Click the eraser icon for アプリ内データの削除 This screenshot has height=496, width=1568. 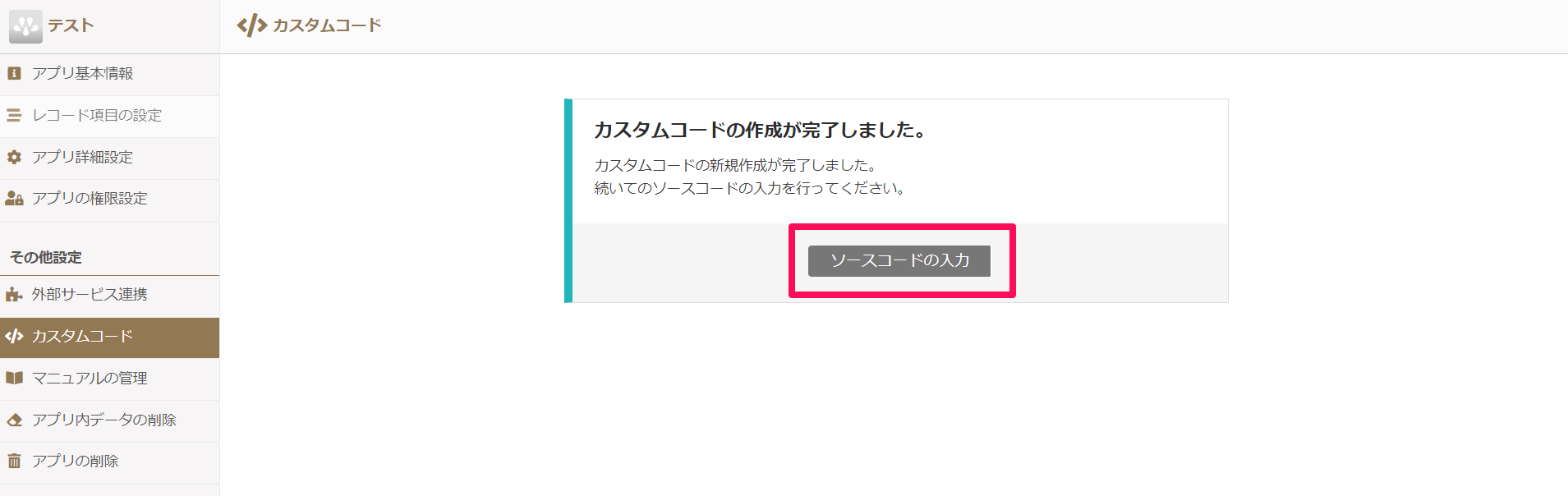[14, 420]
